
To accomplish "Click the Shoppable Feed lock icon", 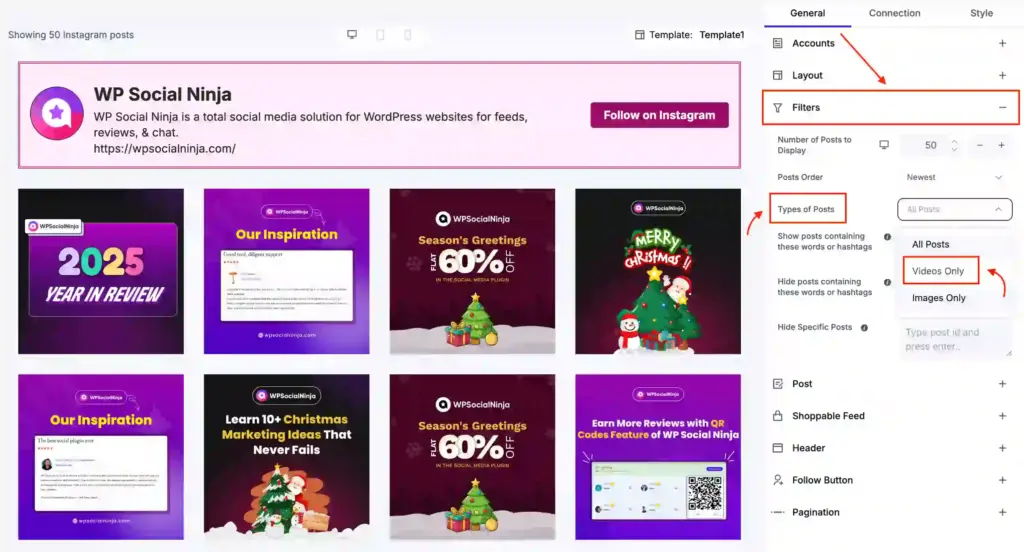I will pyautogui.click(x=777, y=415).
